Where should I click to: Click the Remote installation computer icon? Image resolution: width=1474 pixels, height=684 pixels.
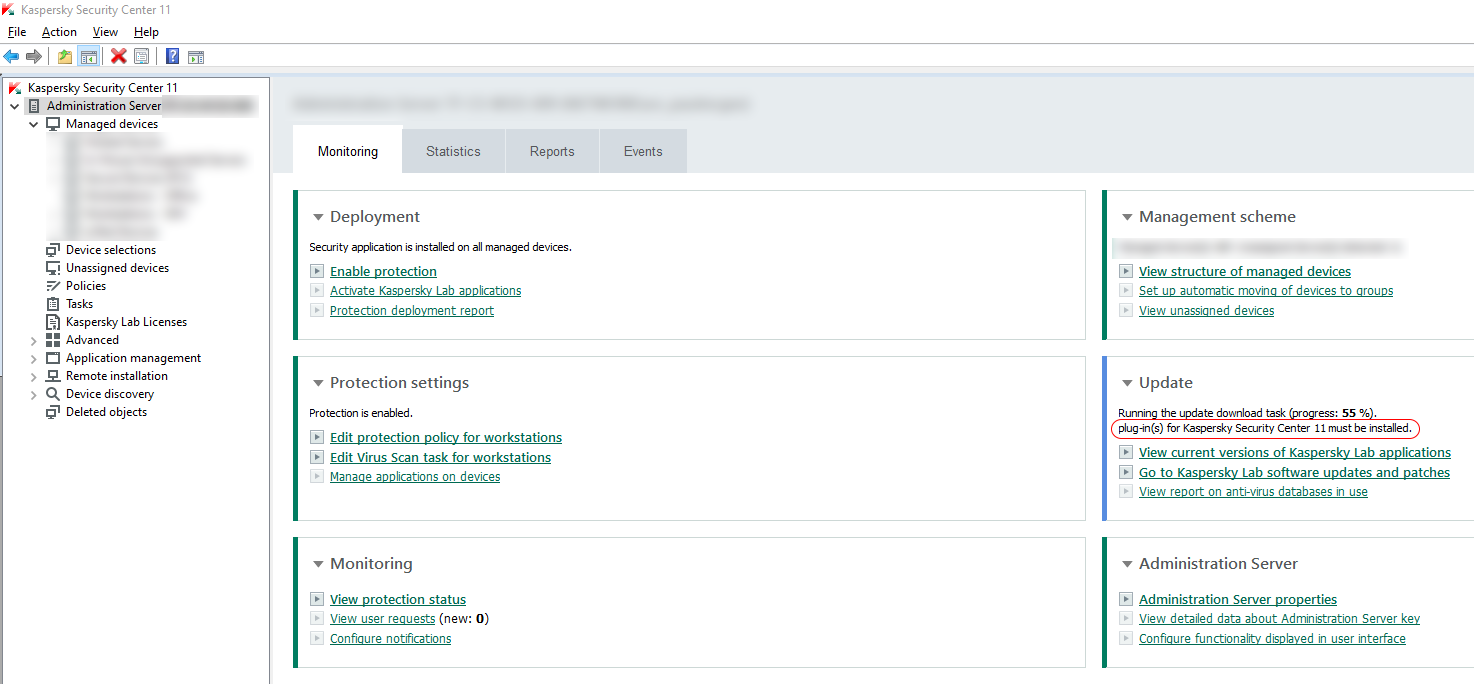pos(53,376)
